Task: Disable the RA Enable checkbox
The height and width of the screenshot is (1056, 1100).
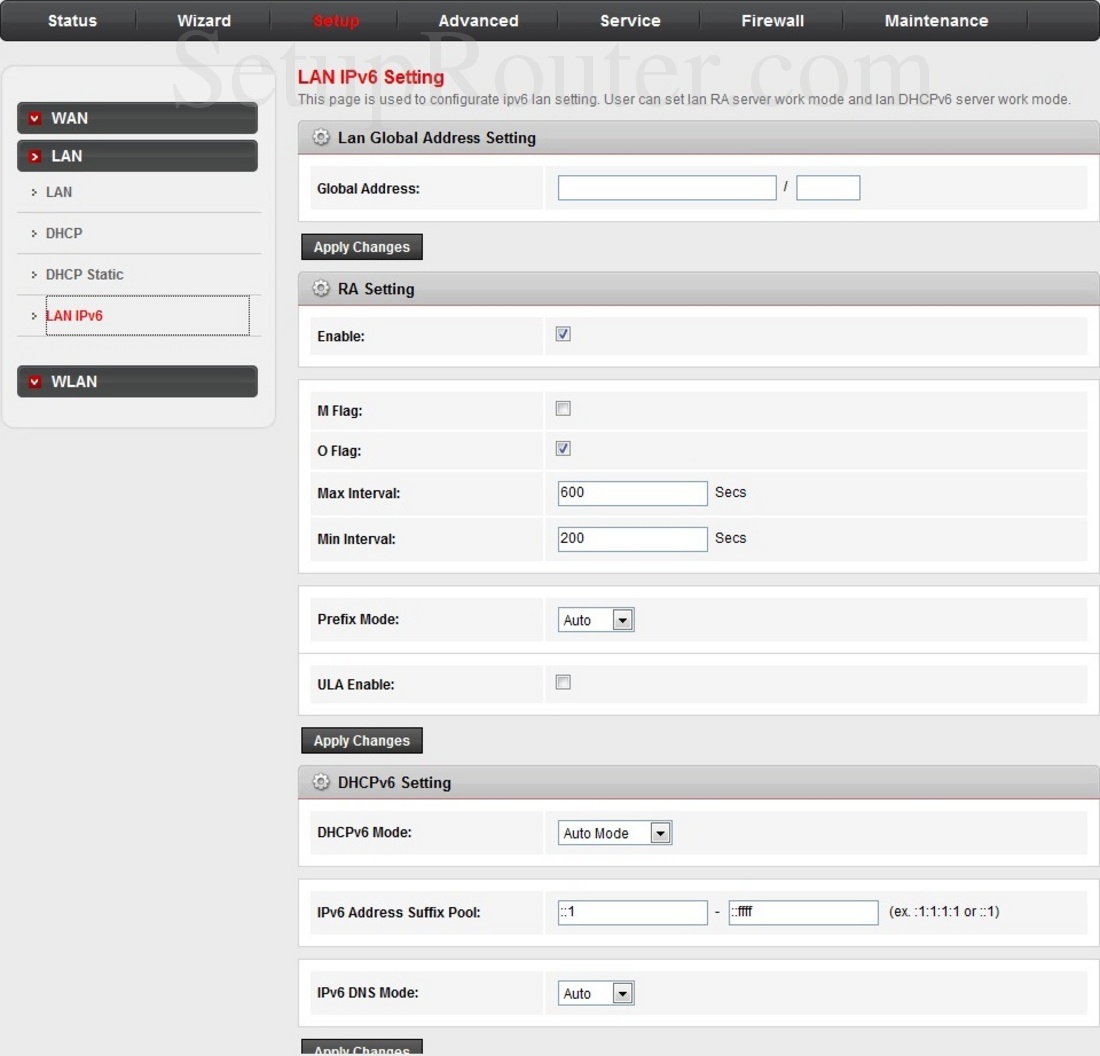Action: 562,334
